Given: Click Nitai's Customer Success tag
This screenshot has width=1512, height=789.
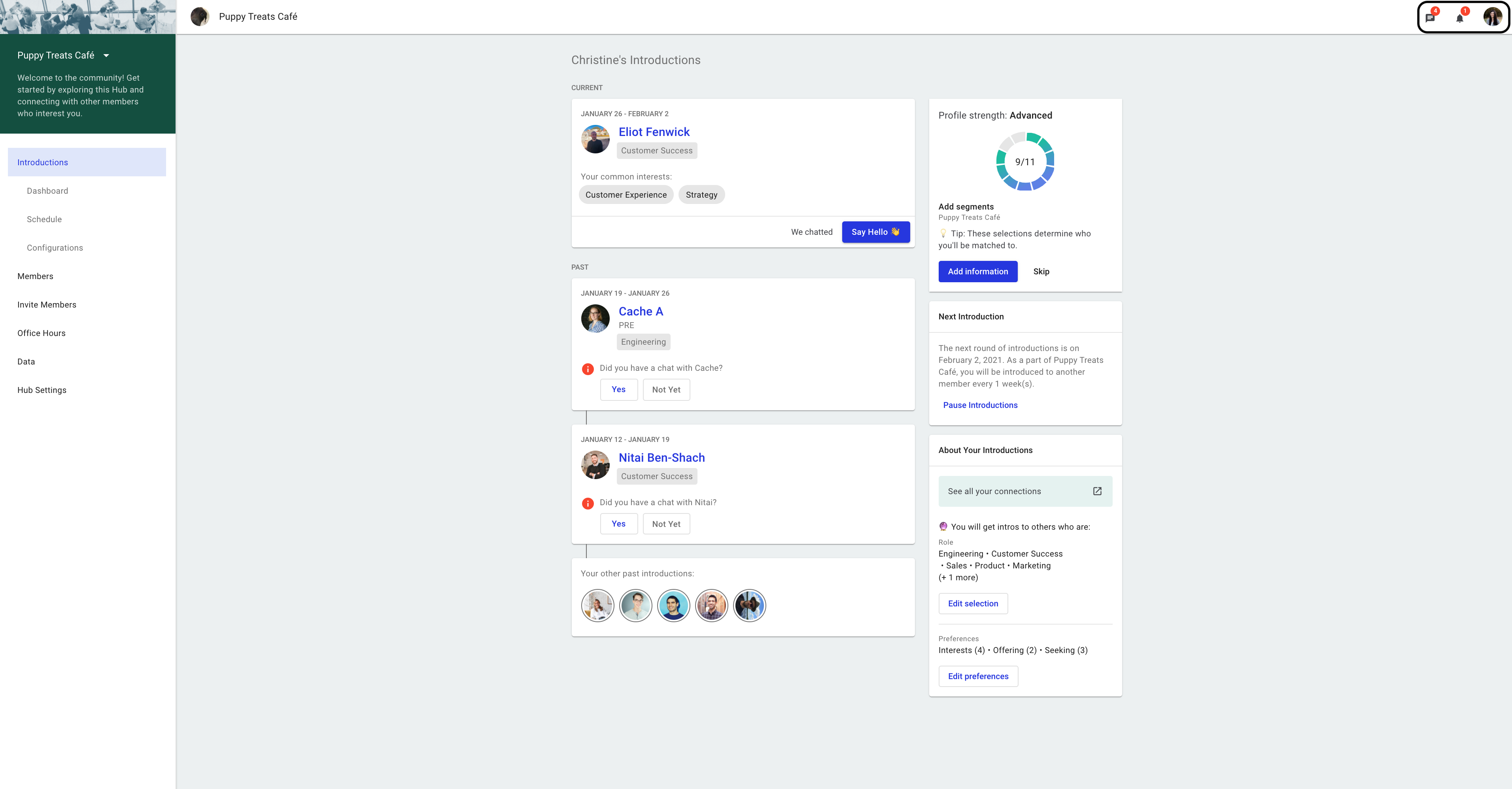Looking at the screenshot, I should [x=657, y=476].
